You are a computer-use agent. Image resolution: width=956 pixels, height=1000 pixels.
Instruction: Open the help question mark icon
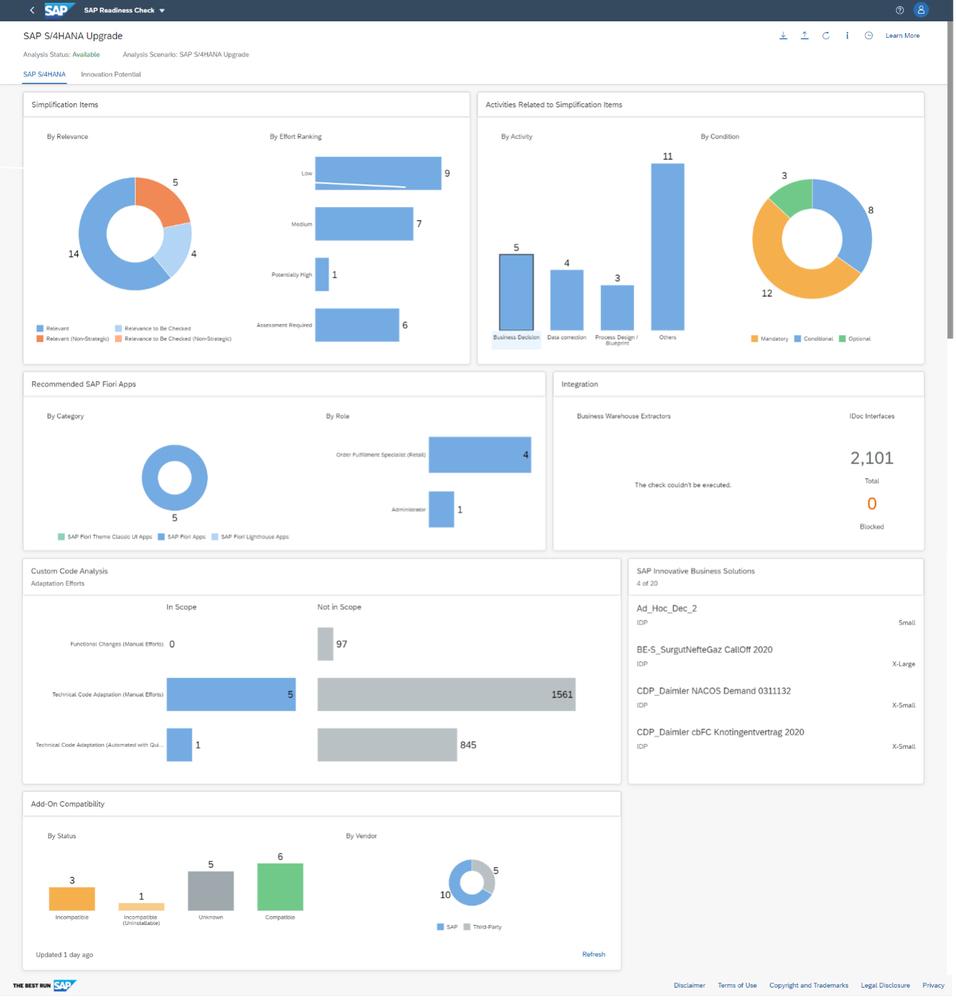(899, 10)
